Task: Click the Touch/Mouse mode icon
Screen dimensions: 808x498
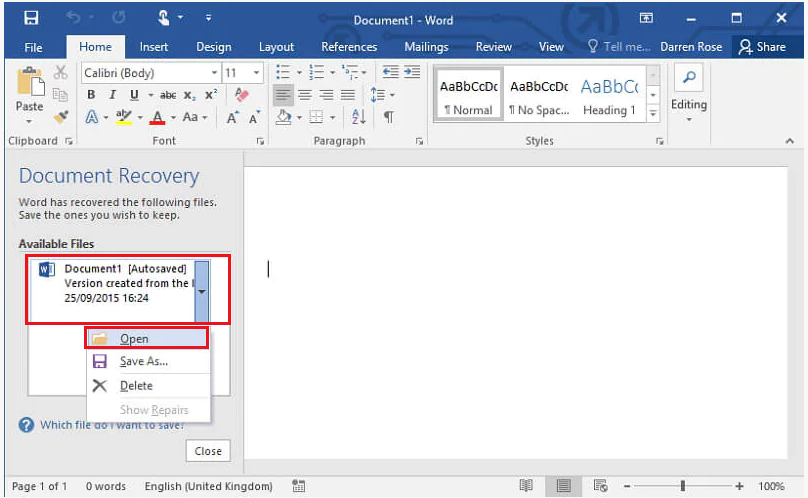Action: [x=163, y=18]
